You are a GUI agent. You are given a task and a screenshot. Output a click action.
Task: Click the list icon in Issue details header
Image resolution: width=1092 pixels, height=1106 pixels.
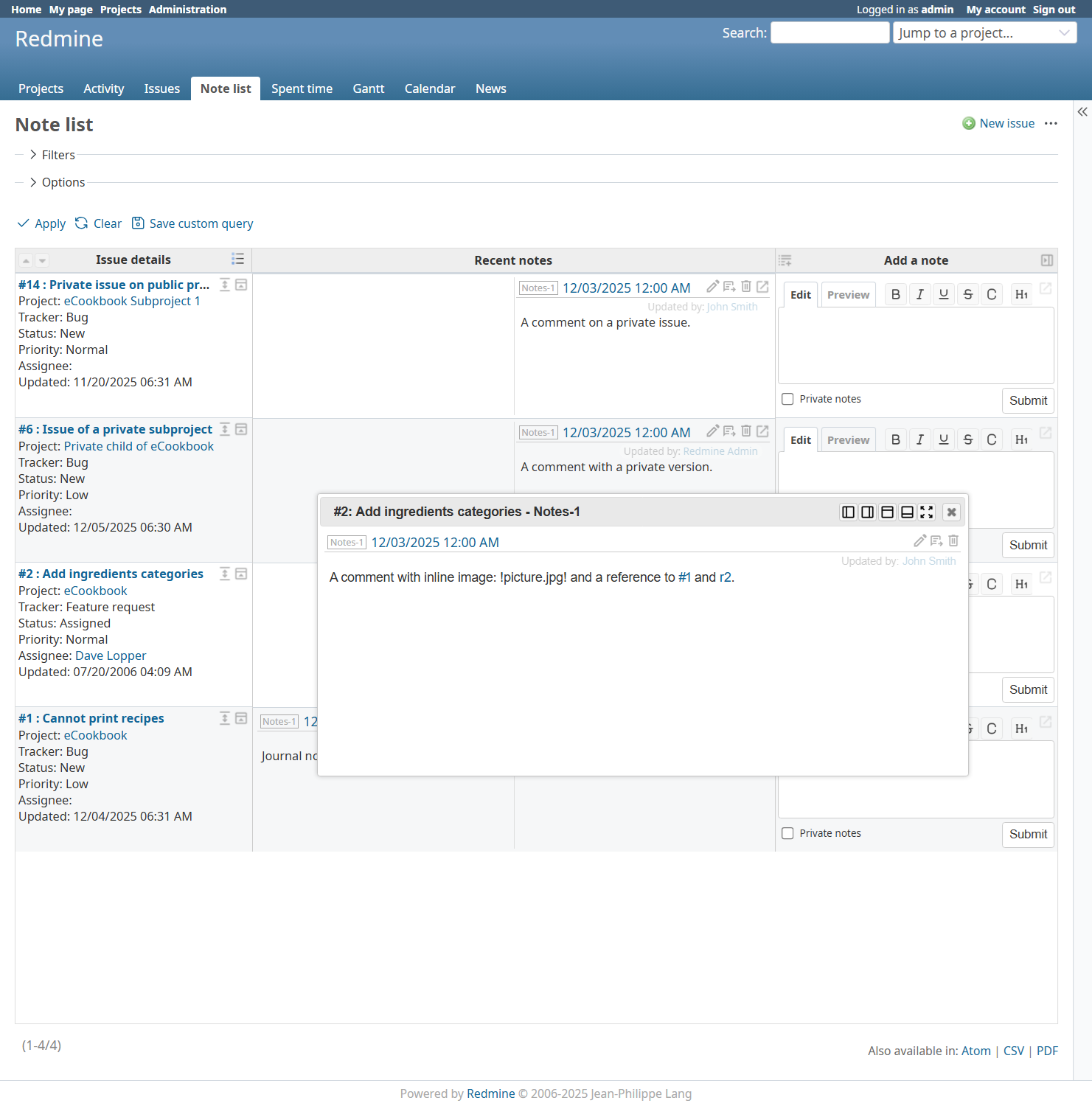point(237,259)
